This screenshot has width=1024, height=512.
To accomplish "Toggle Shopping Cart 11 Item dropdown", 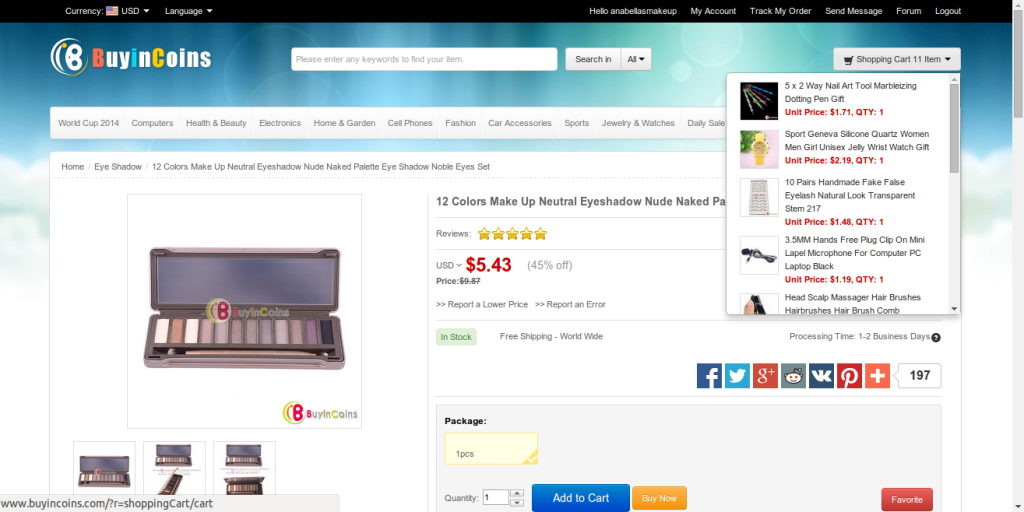I will [x=897, y=59].
